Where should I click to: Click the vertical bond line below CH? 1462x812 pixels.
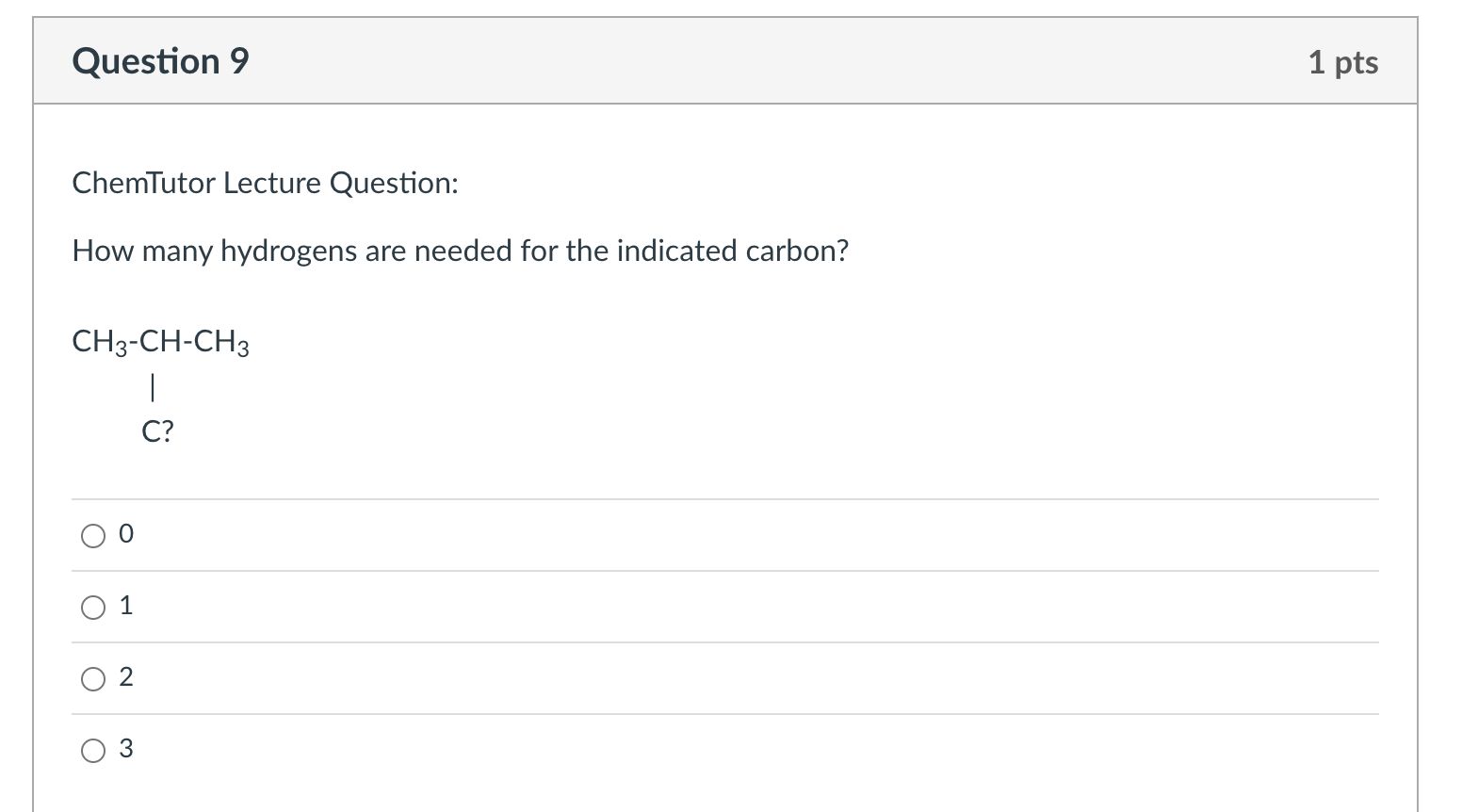153,386
